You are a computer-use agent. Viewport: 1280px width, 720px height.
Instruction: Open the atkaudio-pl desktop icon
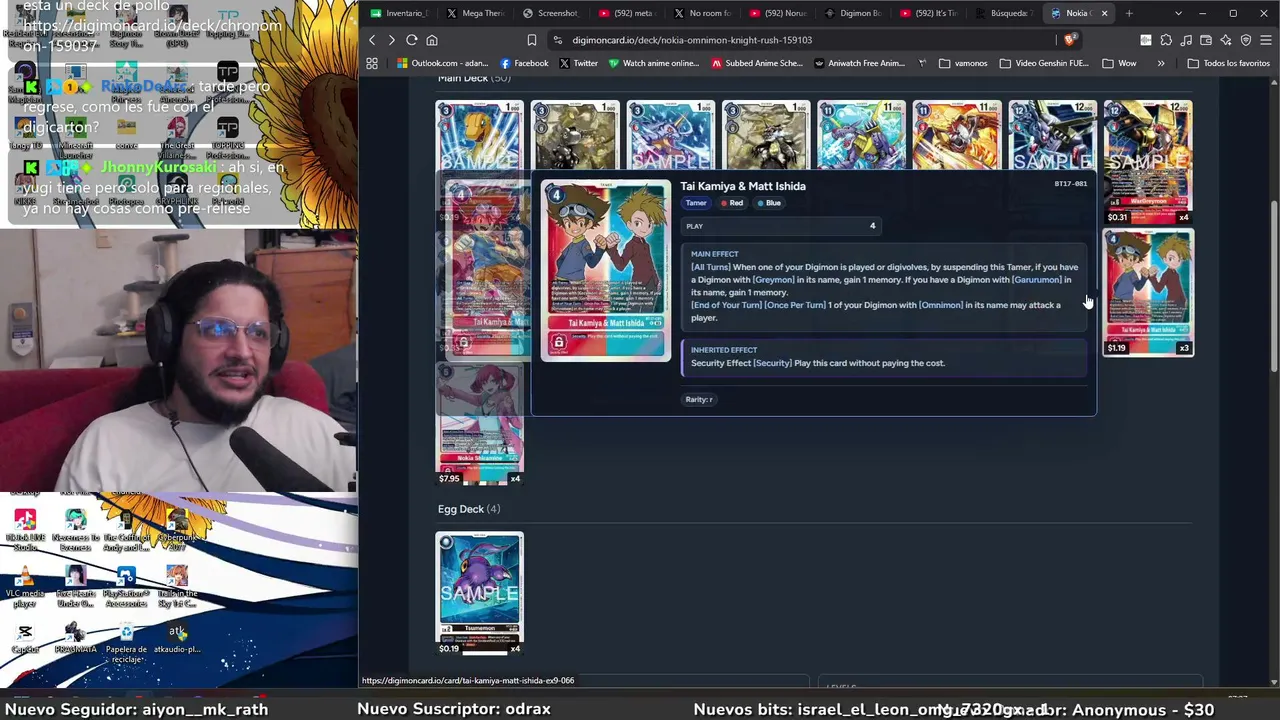tap(177, 638)
